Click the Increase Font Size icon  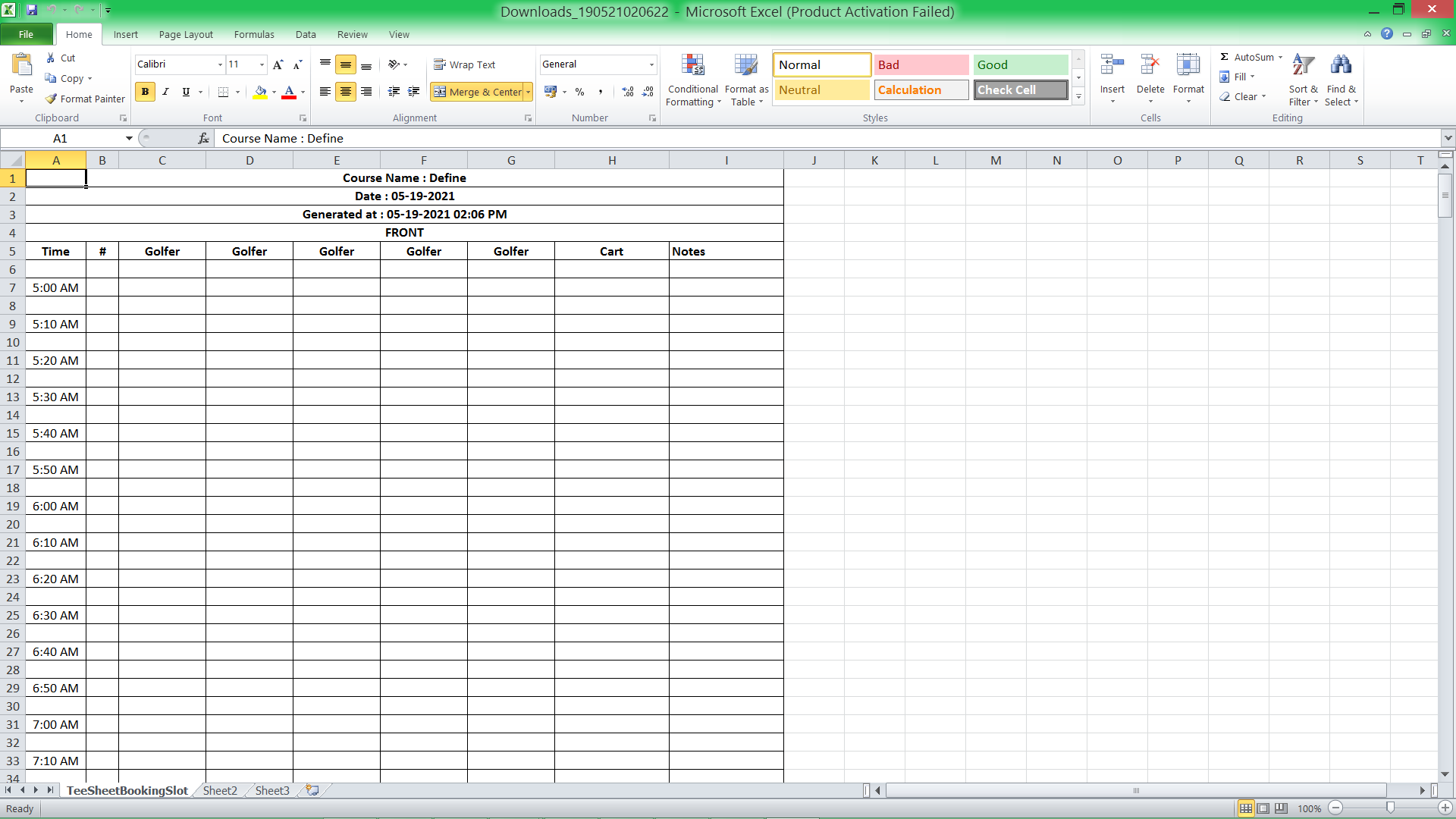278,65
